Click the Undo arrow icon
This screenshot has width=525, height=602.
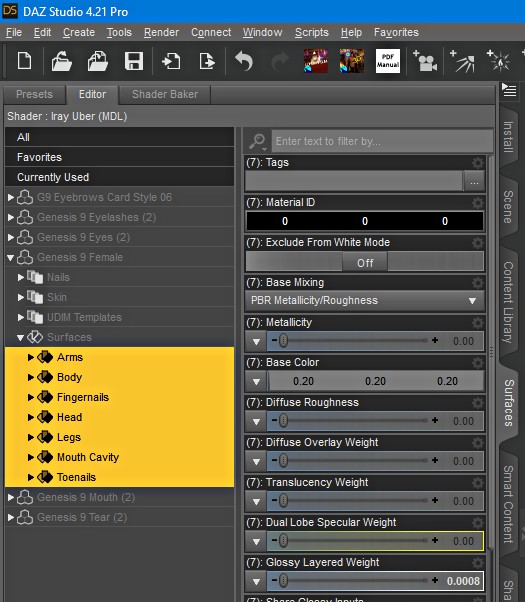[244, 61]
